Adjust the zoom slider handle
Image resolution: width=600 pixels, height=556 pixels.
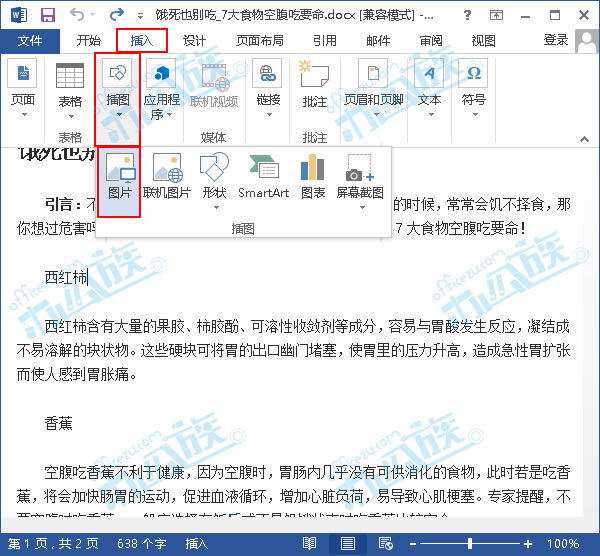pos(470,543)
